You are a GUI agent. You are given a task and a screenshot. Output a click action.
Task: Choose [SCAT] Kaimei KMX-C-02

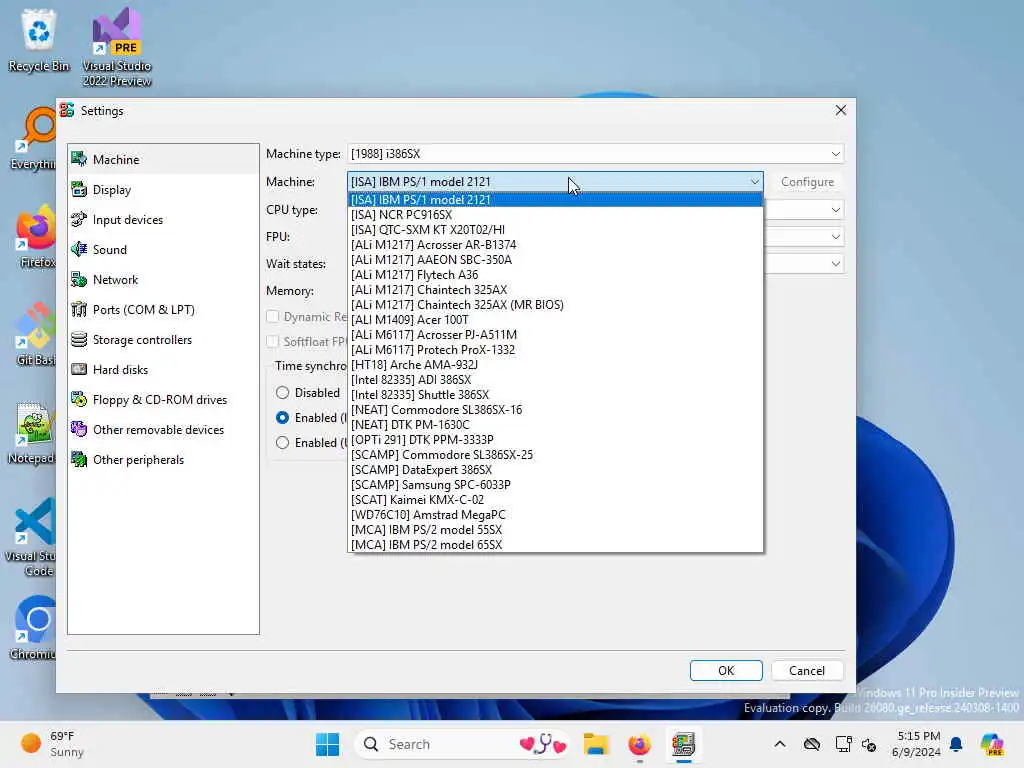tap(555, 500)
